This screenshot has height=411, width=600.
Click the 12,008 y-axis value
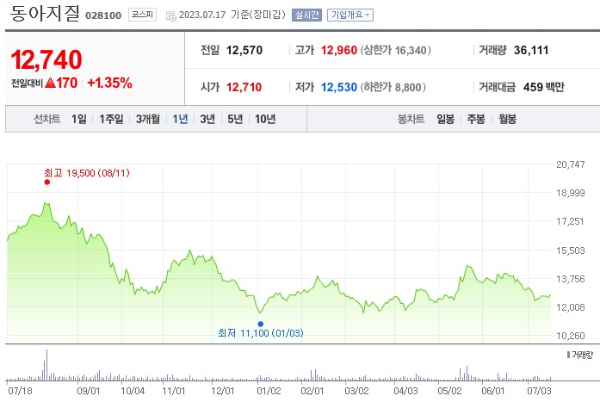[571, 307]
